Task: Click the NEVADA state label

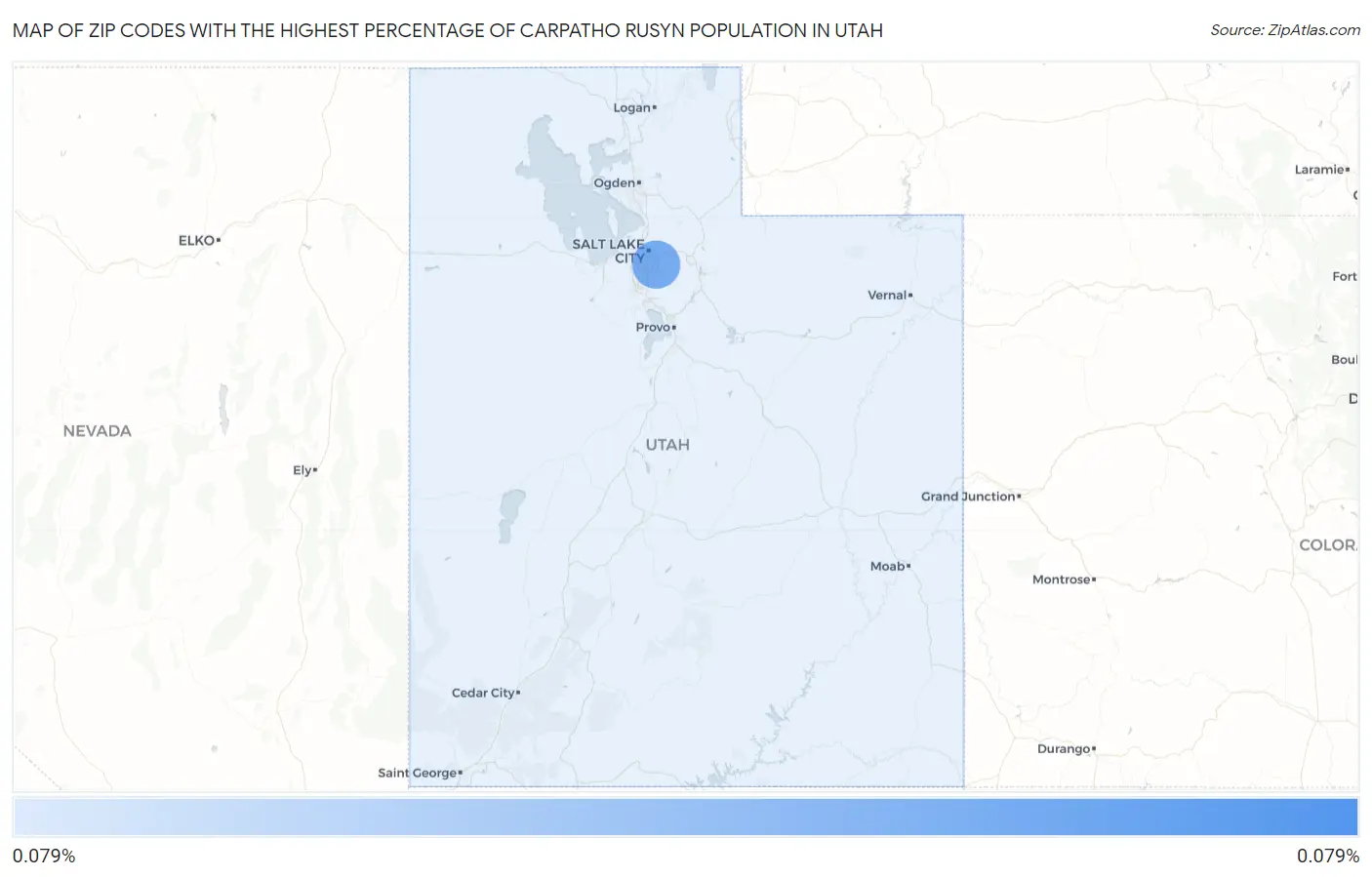Action: [x=97, y=431]
